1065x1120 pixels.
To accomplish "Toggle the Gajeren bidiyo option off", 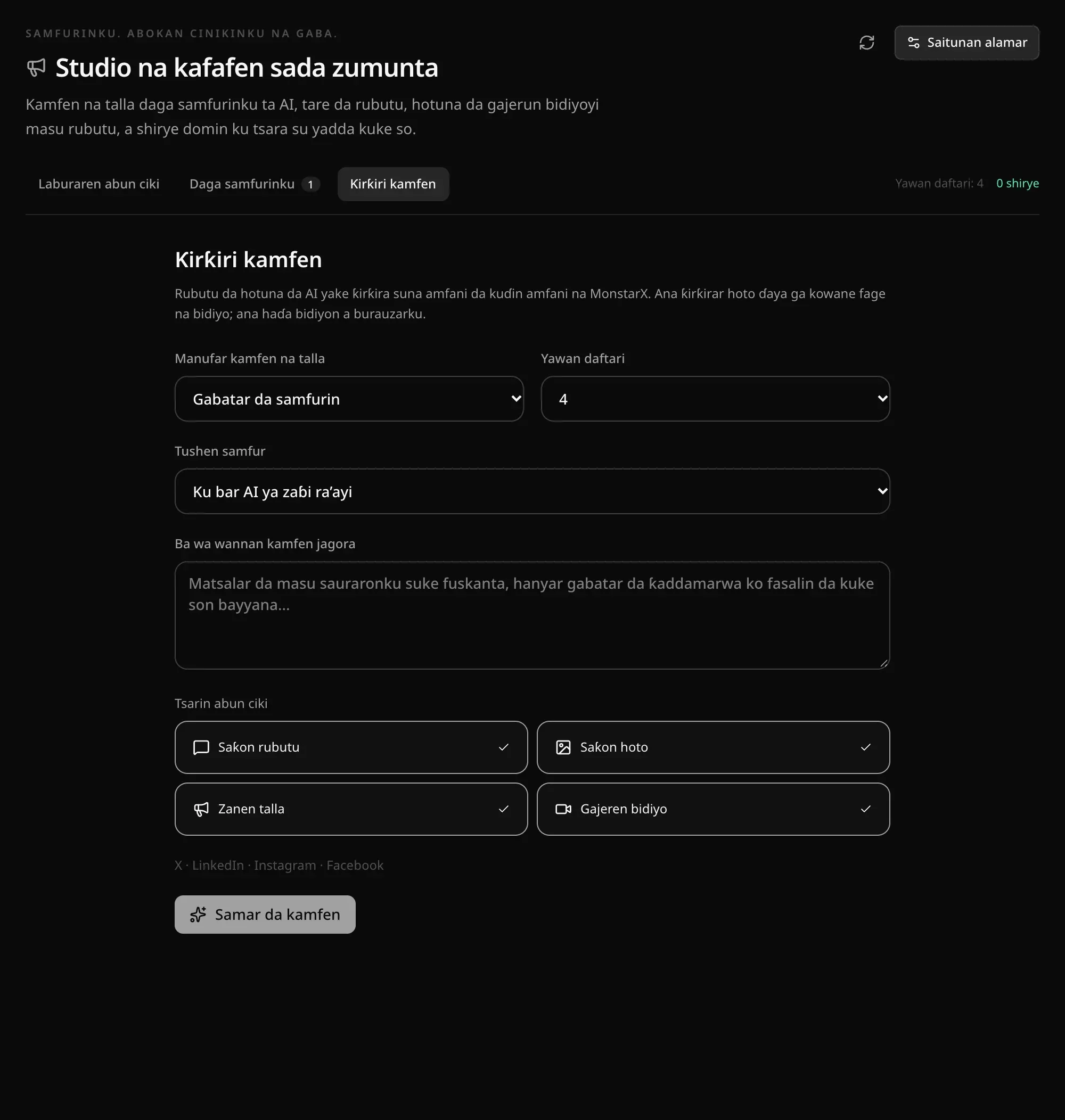I will click(x=713, y=809).
